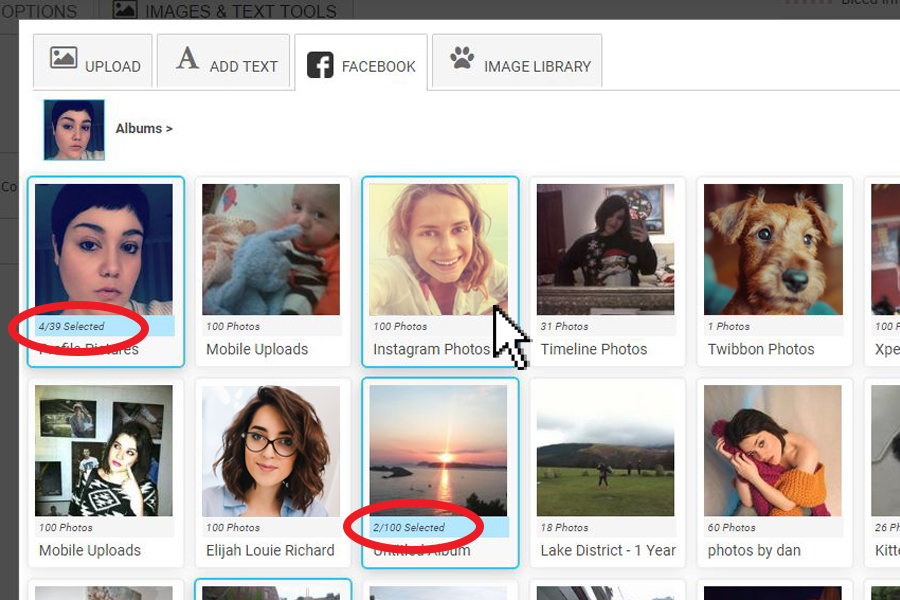This screenshot has width=900, height=600.
Task: Click the '1 Photos' count label
Action: pos(729,326)
